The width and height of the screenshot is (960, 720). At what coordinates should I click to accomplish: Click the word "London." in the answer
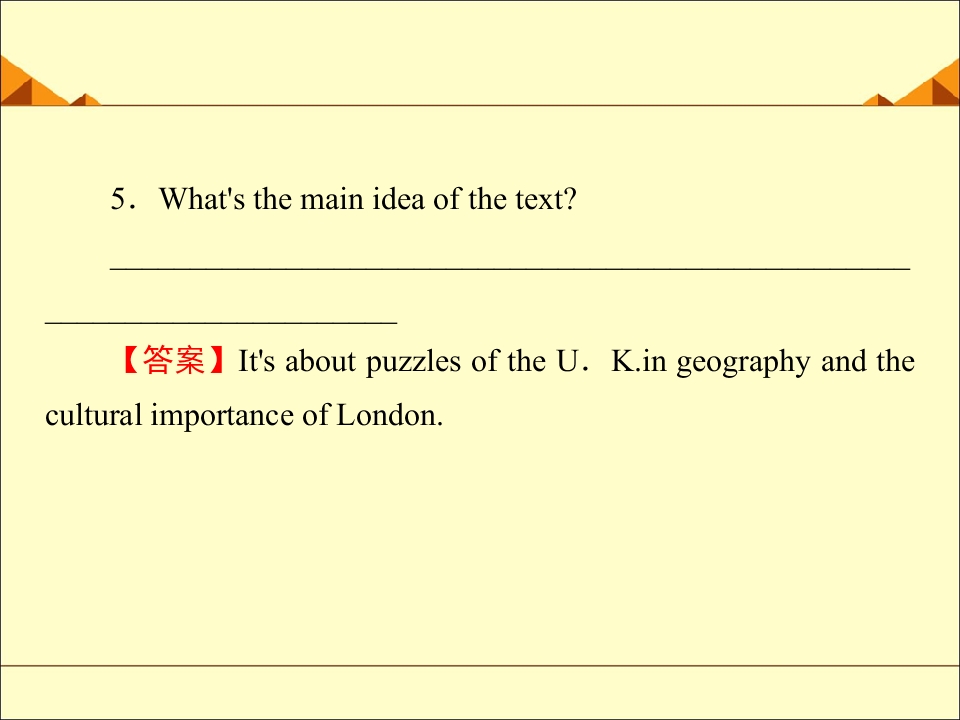coord(390,415)
